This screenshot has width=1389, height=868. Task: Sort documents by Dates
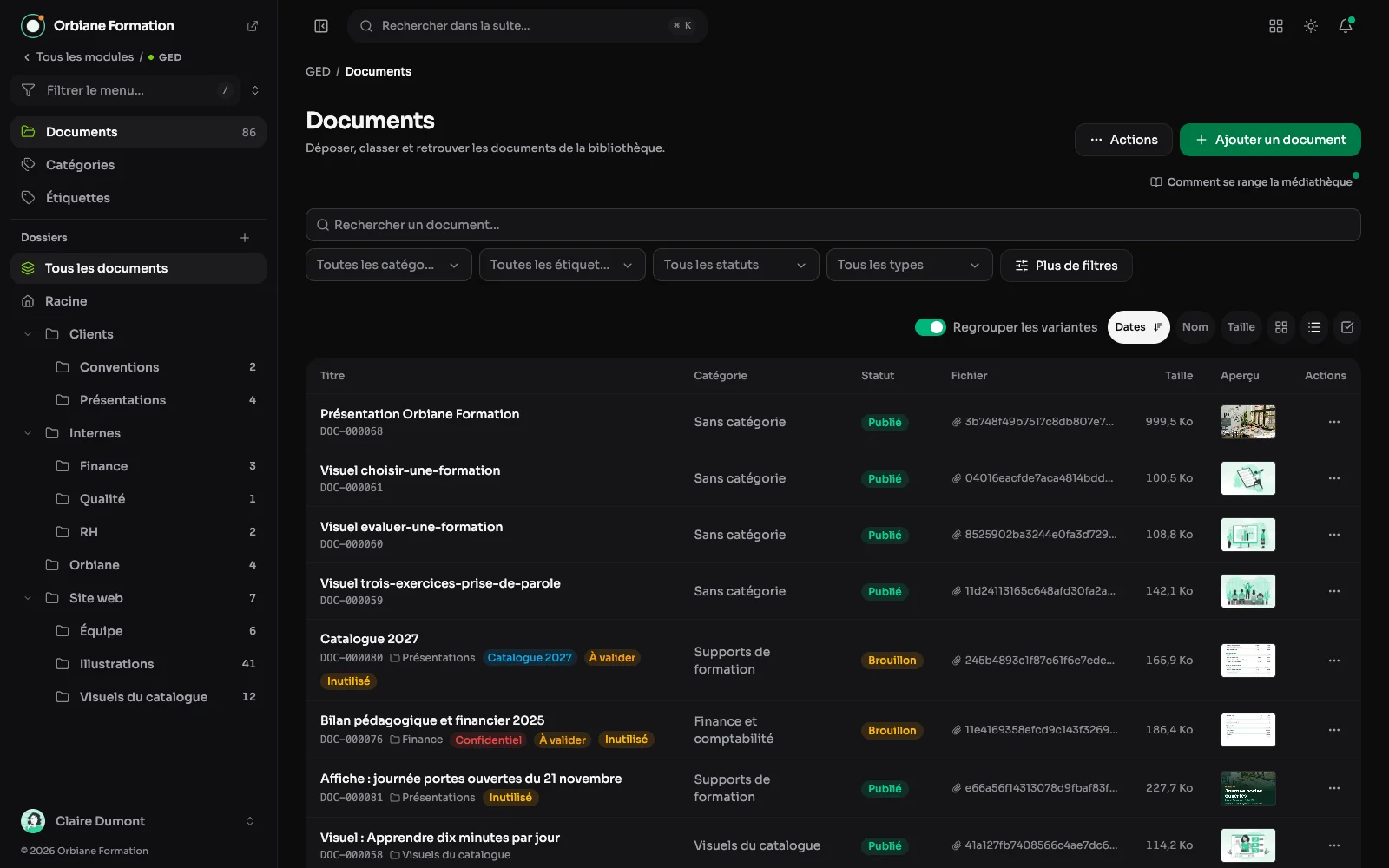coord(1138,327)
